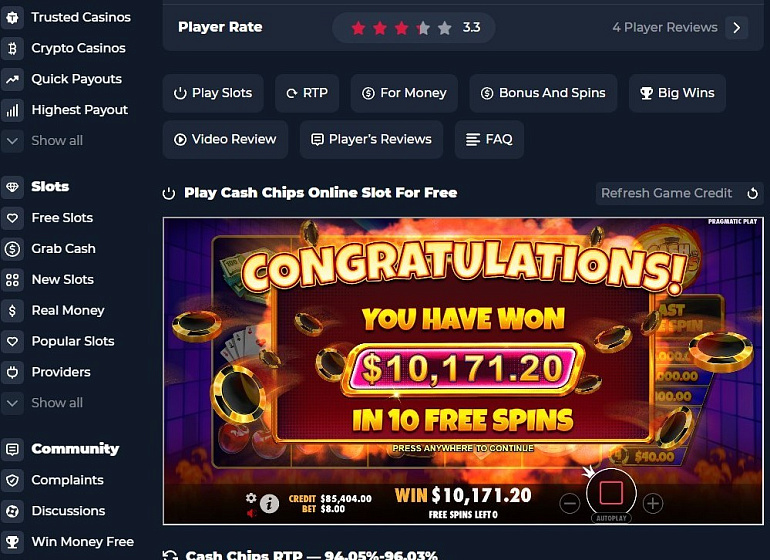Viewport: 770px width, 560px height.
Task: Toggle the red sound speaker icon
Action: tap(251, 513)
